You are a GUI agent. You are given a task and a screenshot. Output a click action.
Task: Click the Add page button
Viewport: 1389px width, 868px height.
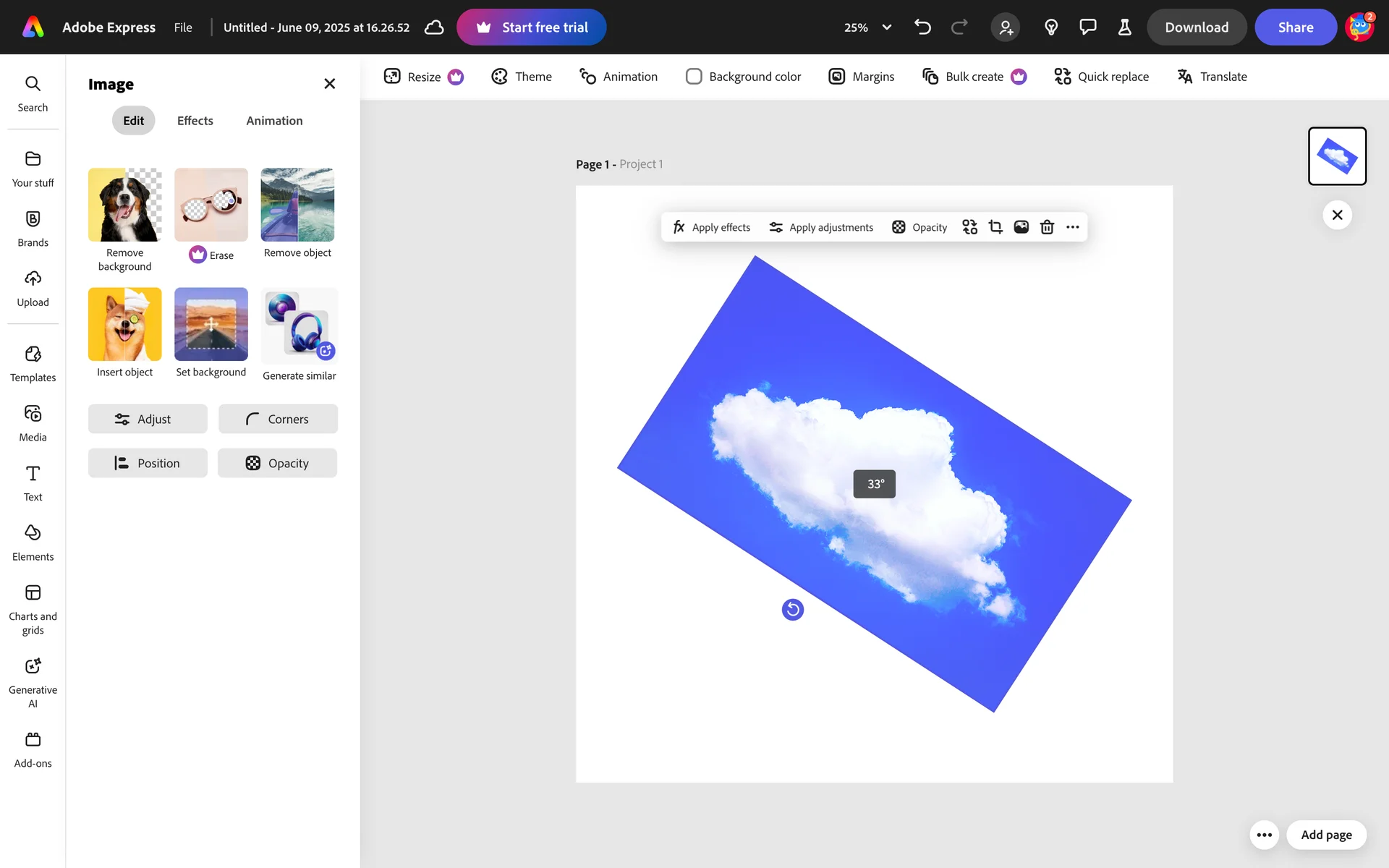click(x=1326, y=835)
